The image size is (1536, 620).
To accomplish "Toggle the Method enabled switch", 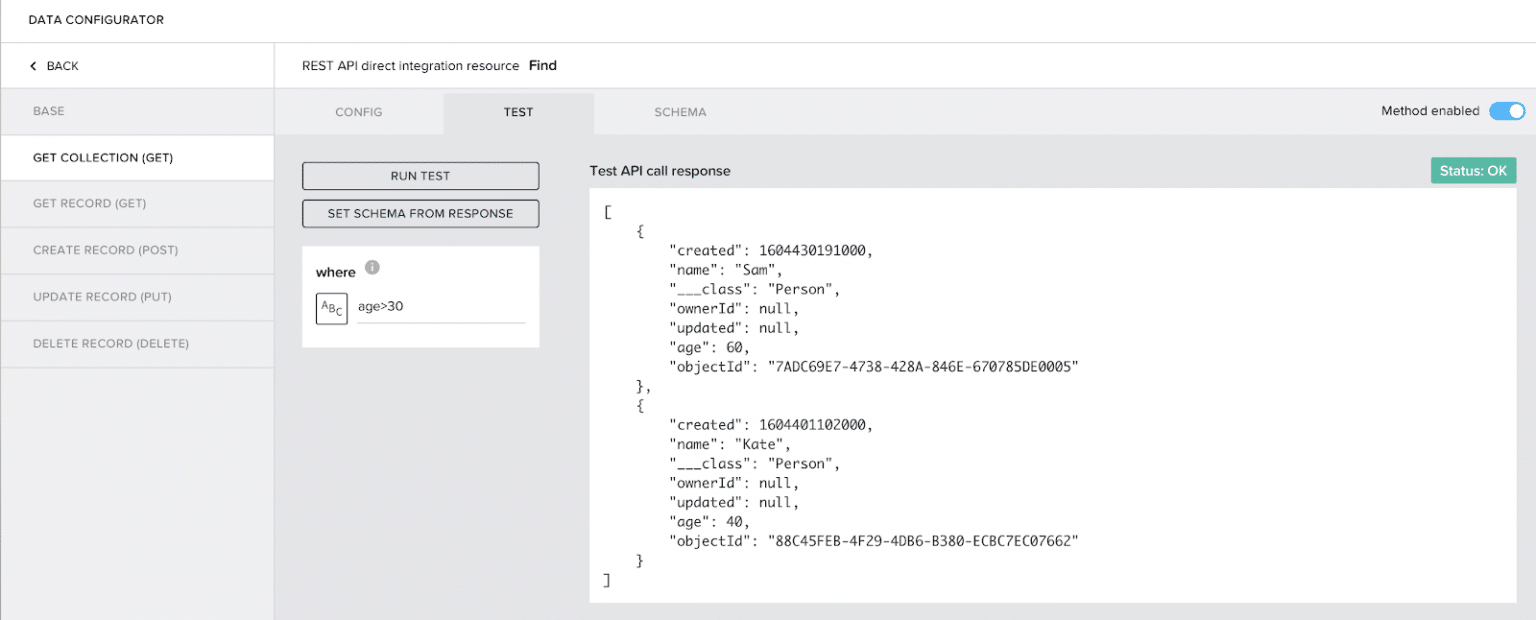I will pyautogui.click(x=1506, y=111).
